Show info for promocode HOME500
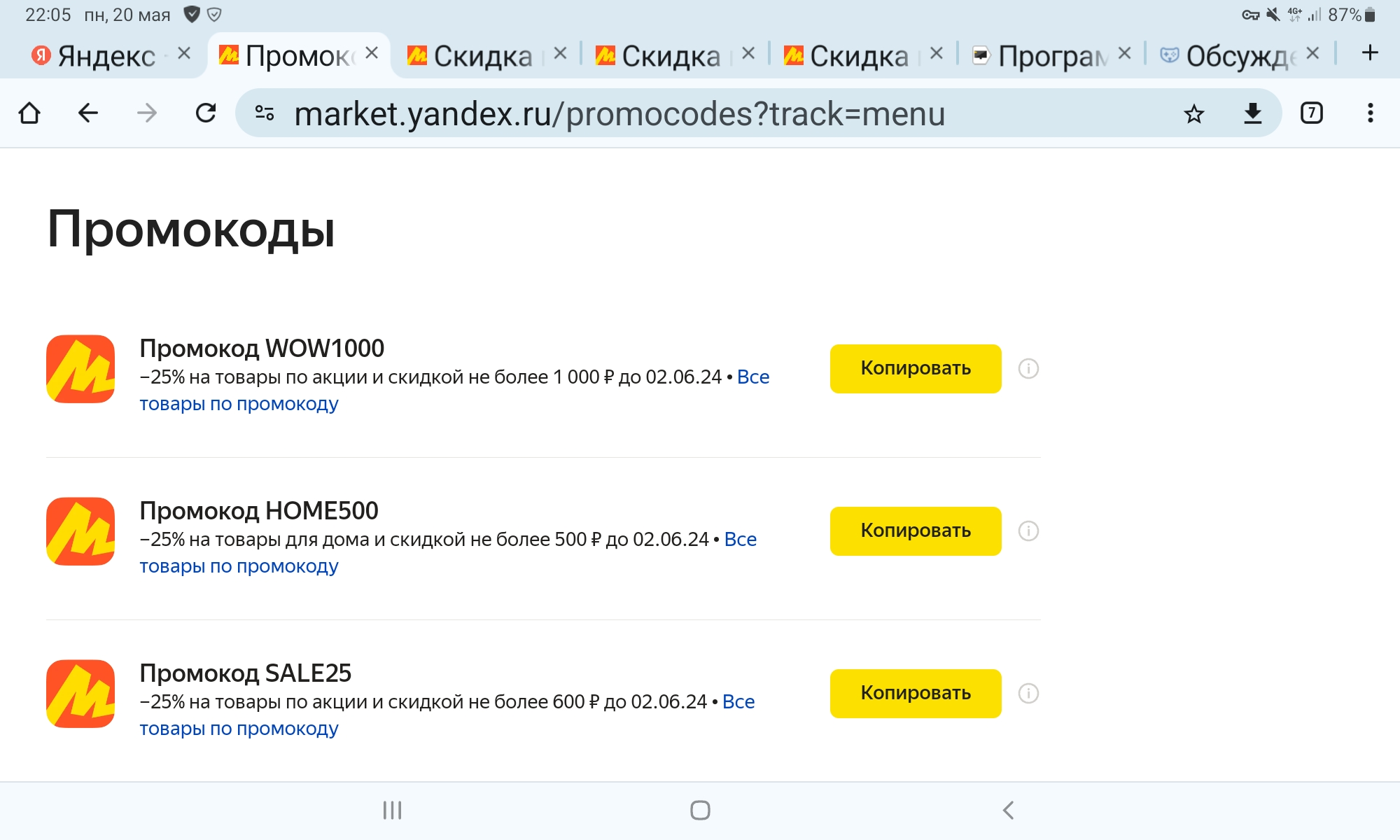The width and height of the screenshot is (1400, 840). tap(1028, 531)
